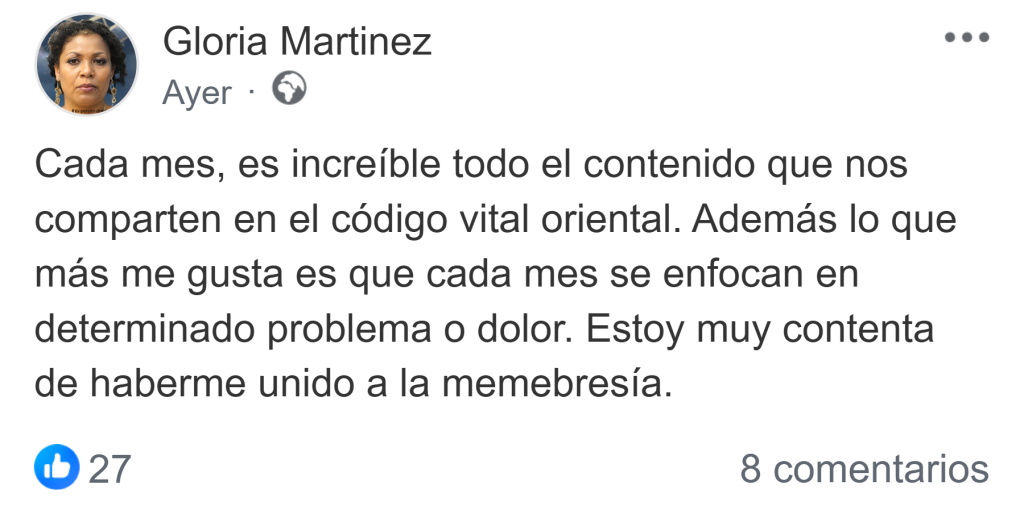Click the phrase "Estoy muy contenta"
1024x518 pixels.
[x=759, y=329]
